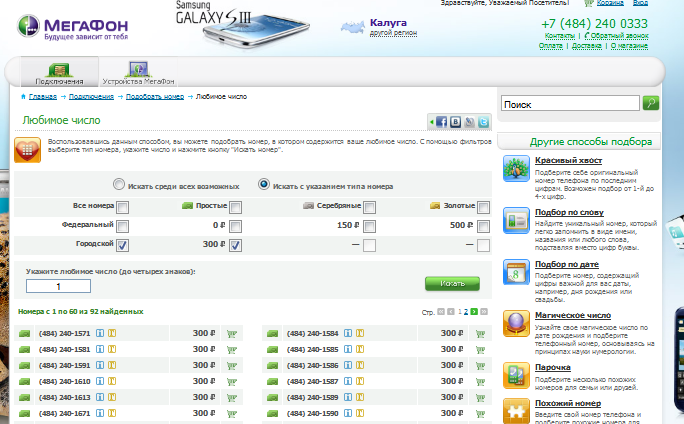
Task: Click the green search magnifier button
Action: 651,103
